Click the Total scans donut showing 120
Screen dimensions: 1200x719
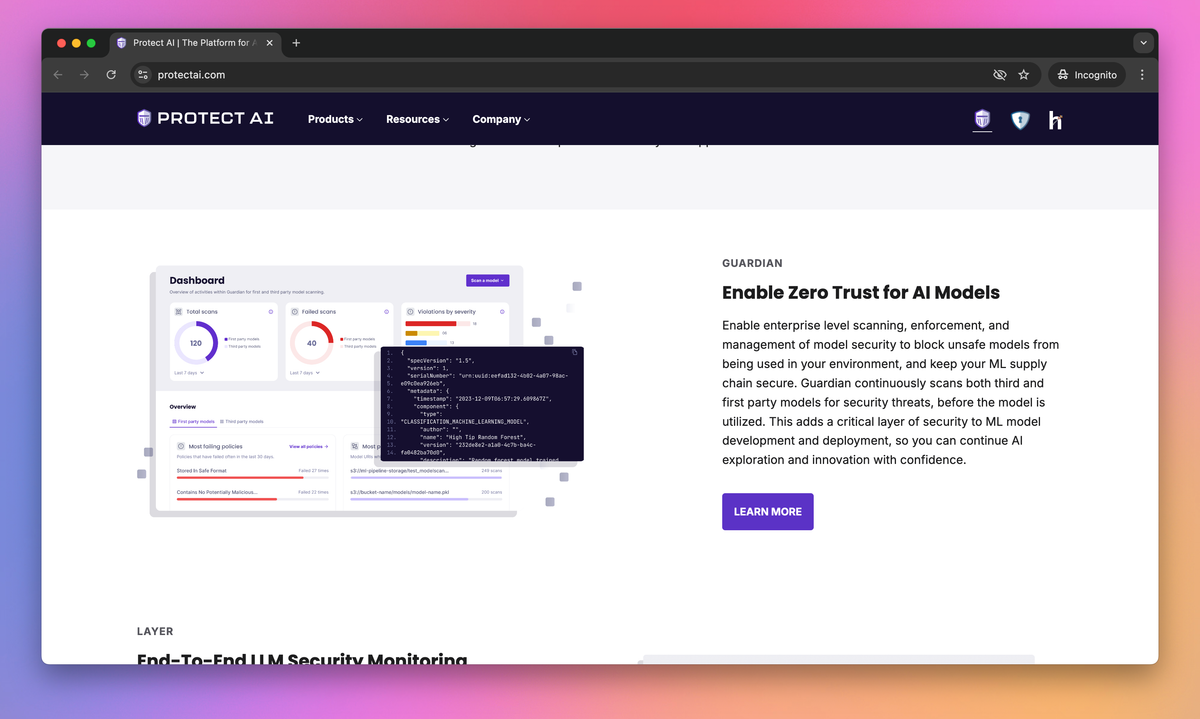pos(196,343)
